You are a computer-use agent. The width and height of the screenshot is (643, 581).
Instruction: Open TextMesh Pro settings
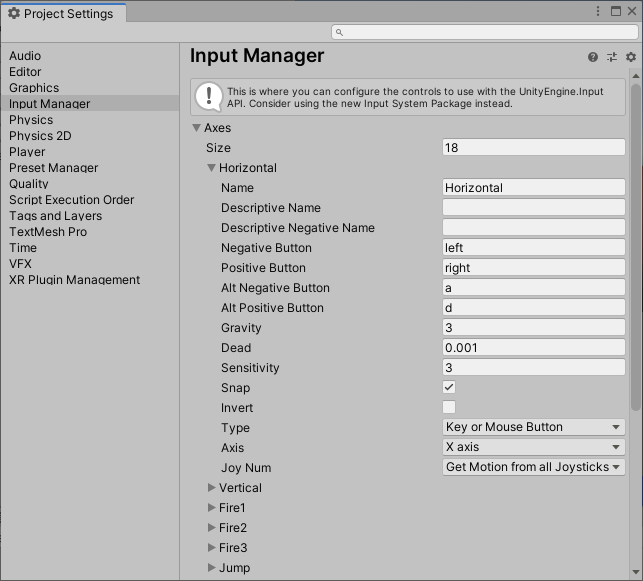(x=90, y=232)
